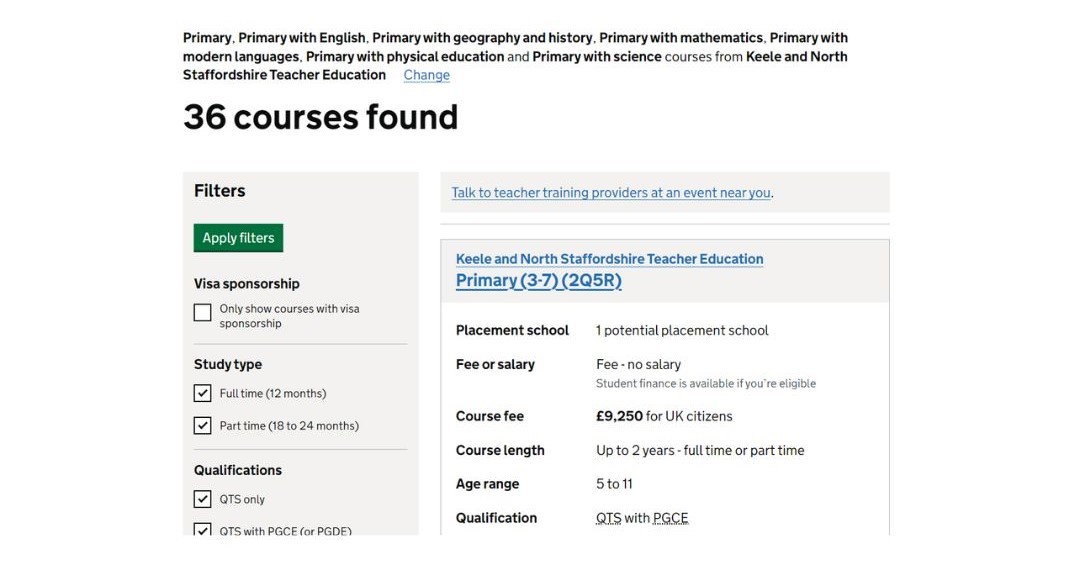This screenshot has height=569, width=1080.
Task: Open the Primary (3-7) (2Q5R) course link
Action: click(539, 280)
